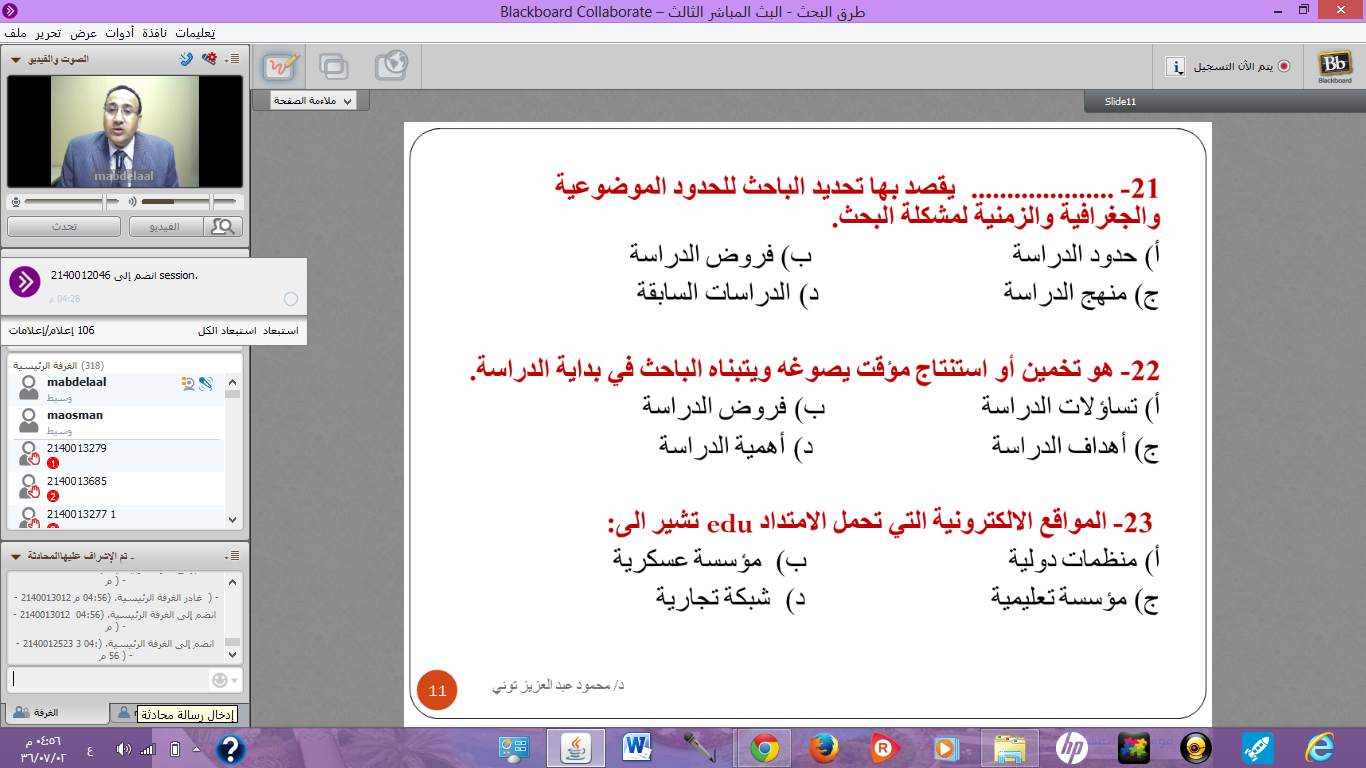Screen dimensions: 1366x768
Task: Open Microsoft Word from taskbar
Action: 636,748
